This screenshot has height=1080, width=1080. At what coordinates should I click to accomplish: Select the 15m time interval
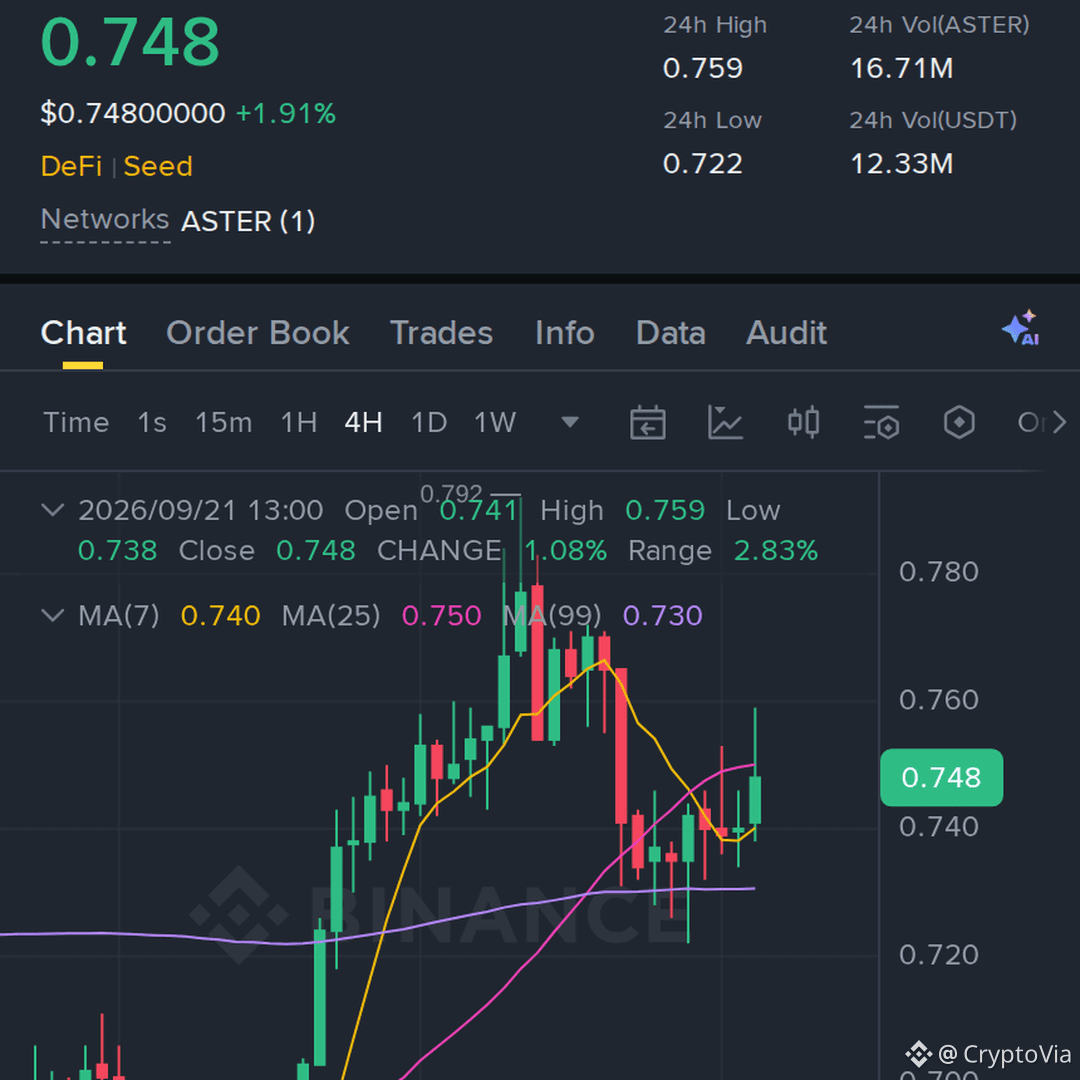pyautogui.click(x=223, y=422)
